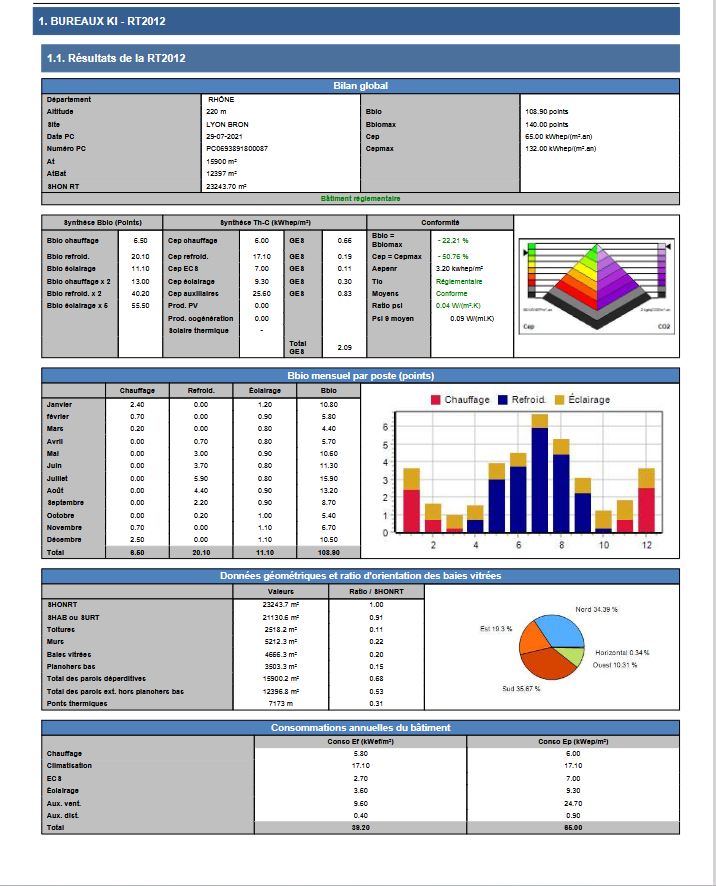Viewport: 716px width, 886px height.
Task: Click the 'Horizontal 0.34 %' pie label
Action: pyautogui.click(x=622, y=653)
